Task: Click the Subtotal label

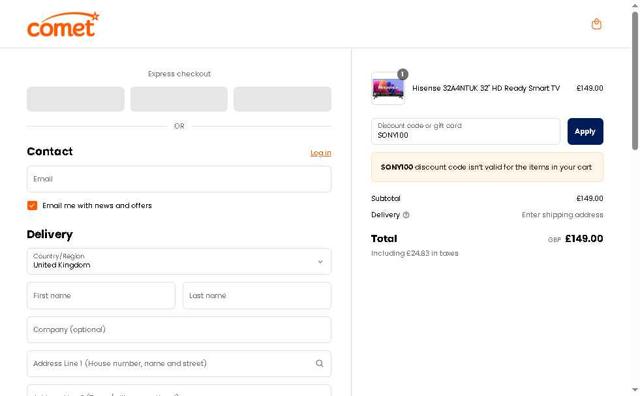Action: pyautogui.click(x=386, y=198)
